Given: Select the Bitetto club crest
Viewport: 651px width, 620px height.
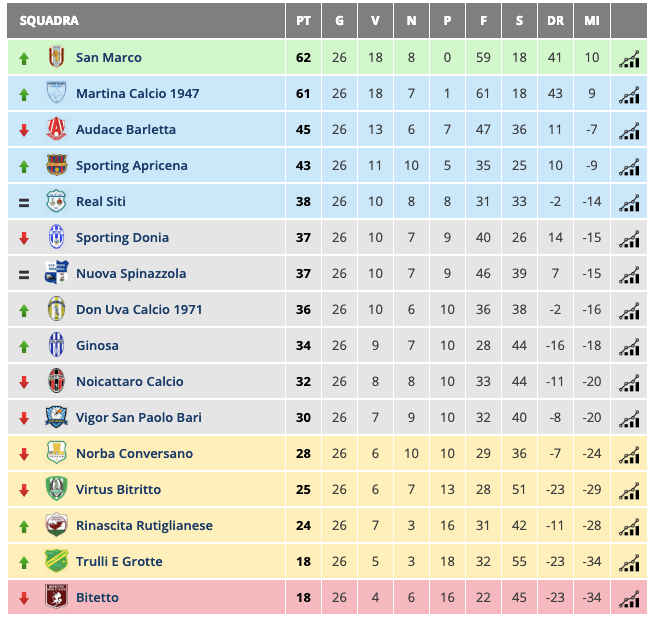Looking at the screenshot, I should pos(56,598).
